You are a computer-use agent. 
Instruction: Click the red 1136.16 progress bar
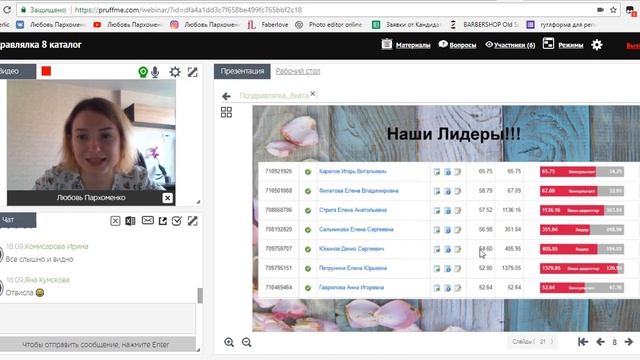click(x=572, y=210)
